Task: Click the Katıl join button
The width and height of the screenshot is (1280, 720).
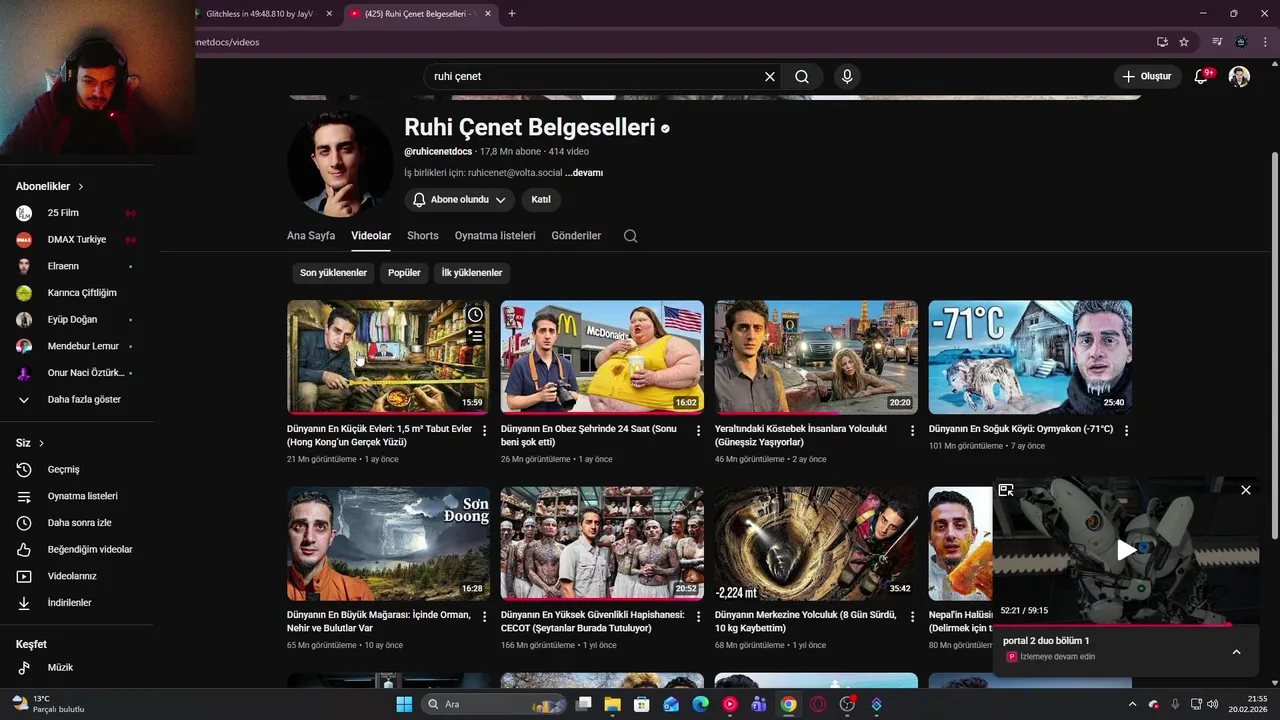Action: [x=541, y=200]
